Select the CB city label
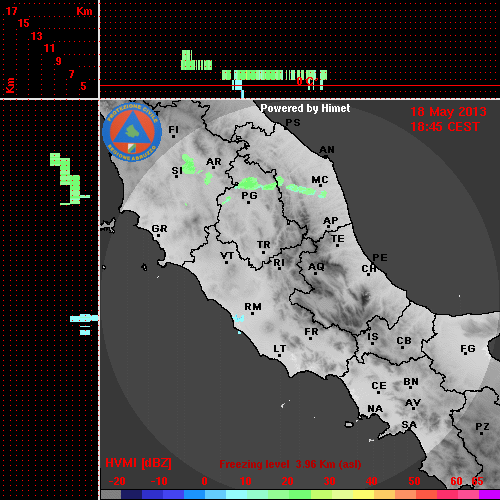 (x=404, y=341)
